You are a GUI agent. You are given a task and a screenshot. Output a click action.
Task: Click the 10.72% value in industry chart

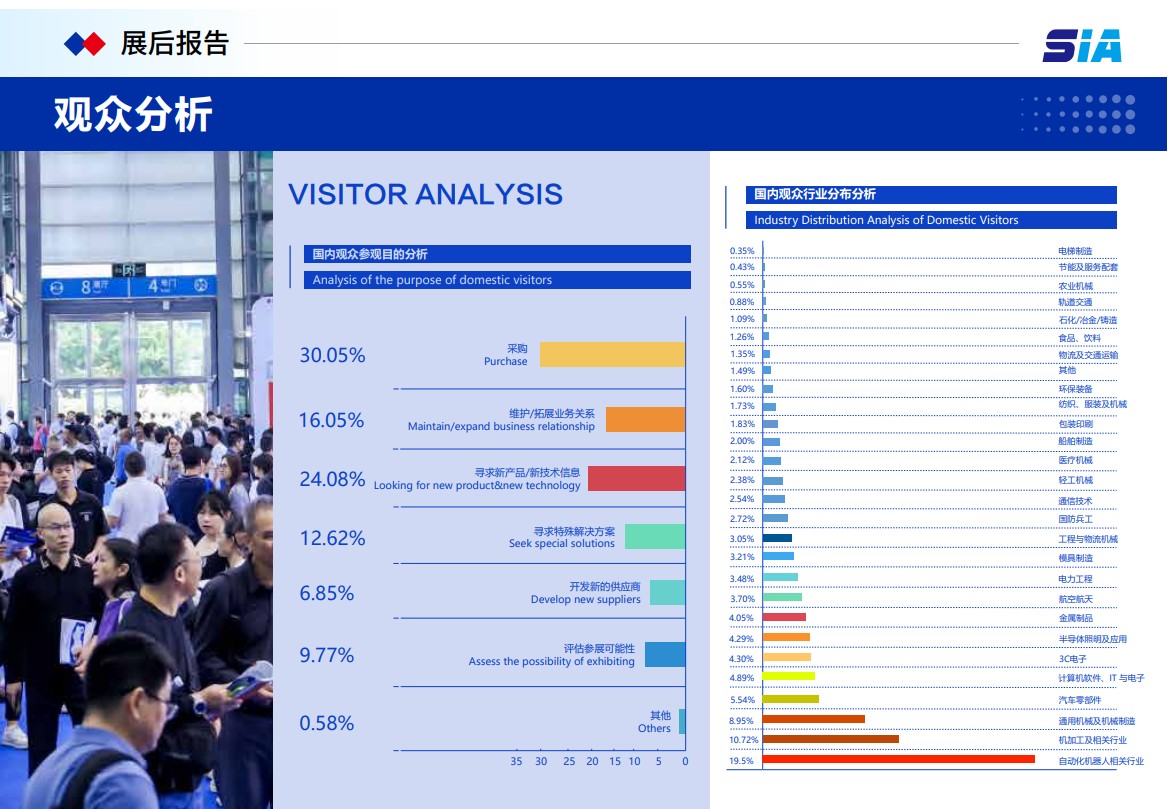743,741
